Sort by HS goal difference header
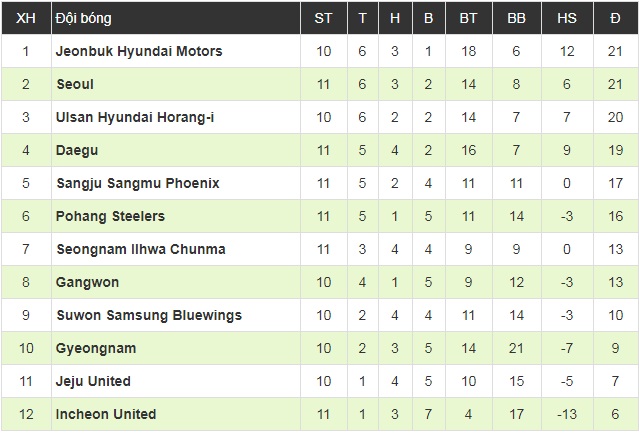The image size is (639, 433). point(566,18)
